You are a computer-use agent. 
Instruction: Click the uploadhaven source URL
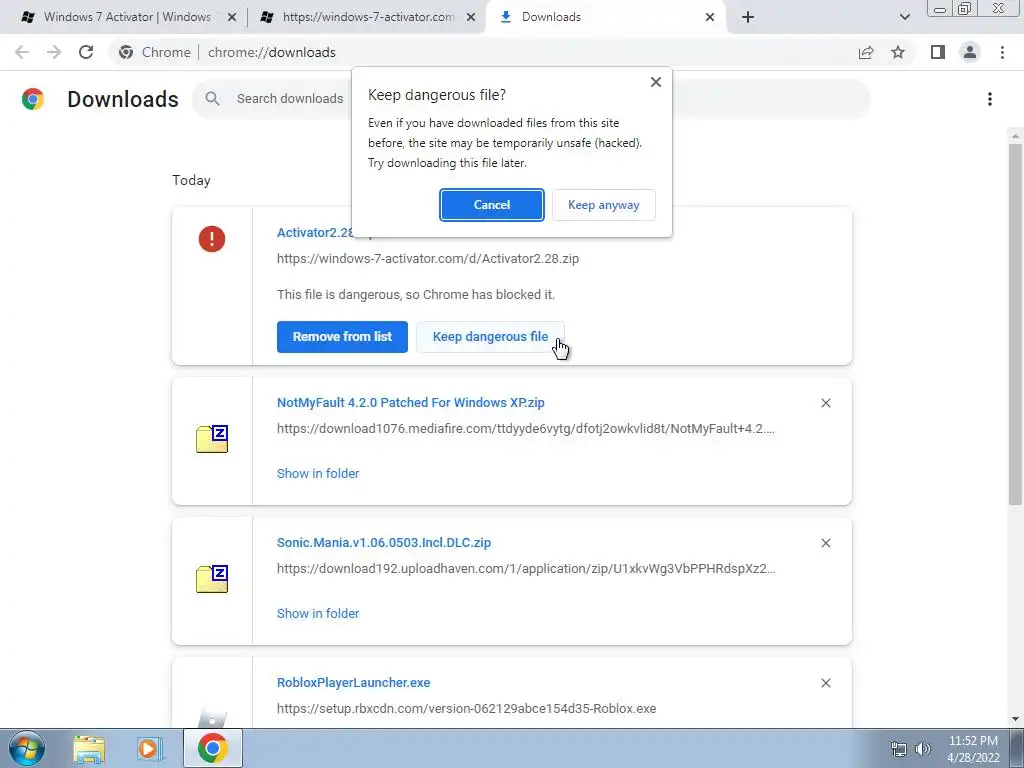[526, 569]
